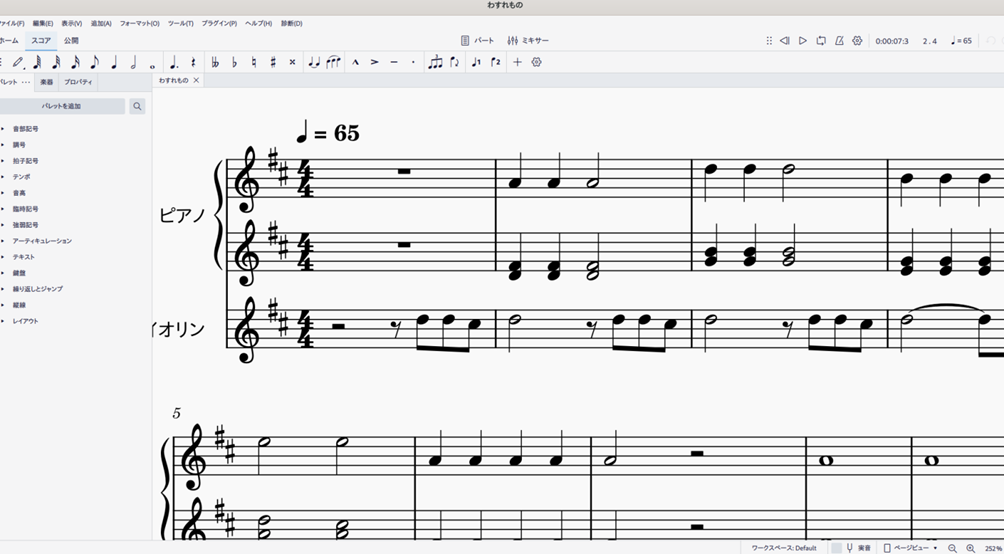Open the ミキサー (Mixer) button
The height and width of the screenshot is (554, 1004).
(x=528, y=41)
